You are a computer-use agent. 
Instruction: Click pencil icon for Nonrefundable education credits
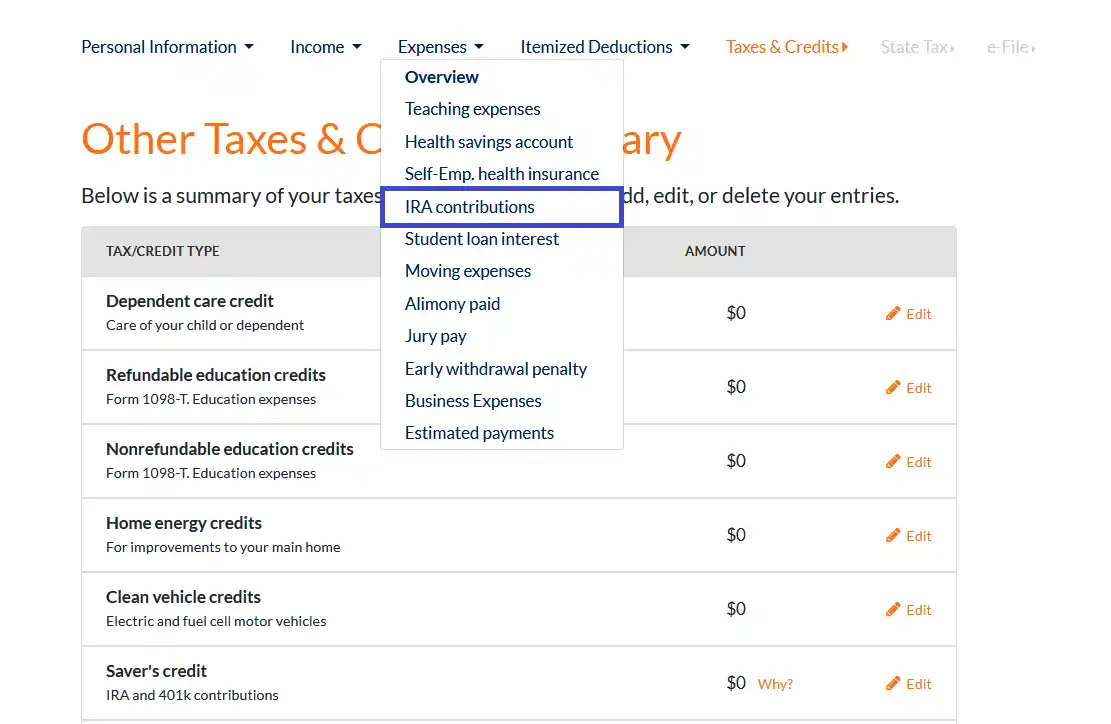click(x=893, y=462)
